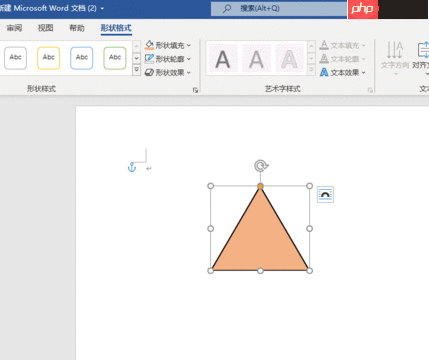
Task: Click the top-right sizing handle of the triangle
Action: [310, 186]
